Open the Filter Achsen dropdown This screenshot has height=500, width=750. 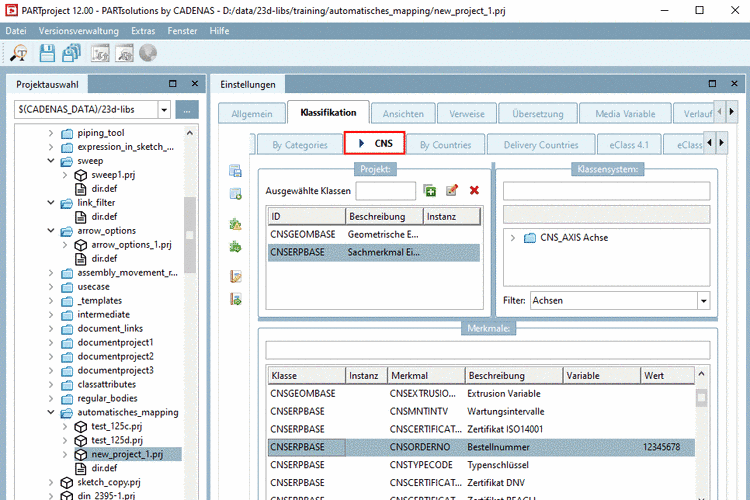(x=703, y=300)
